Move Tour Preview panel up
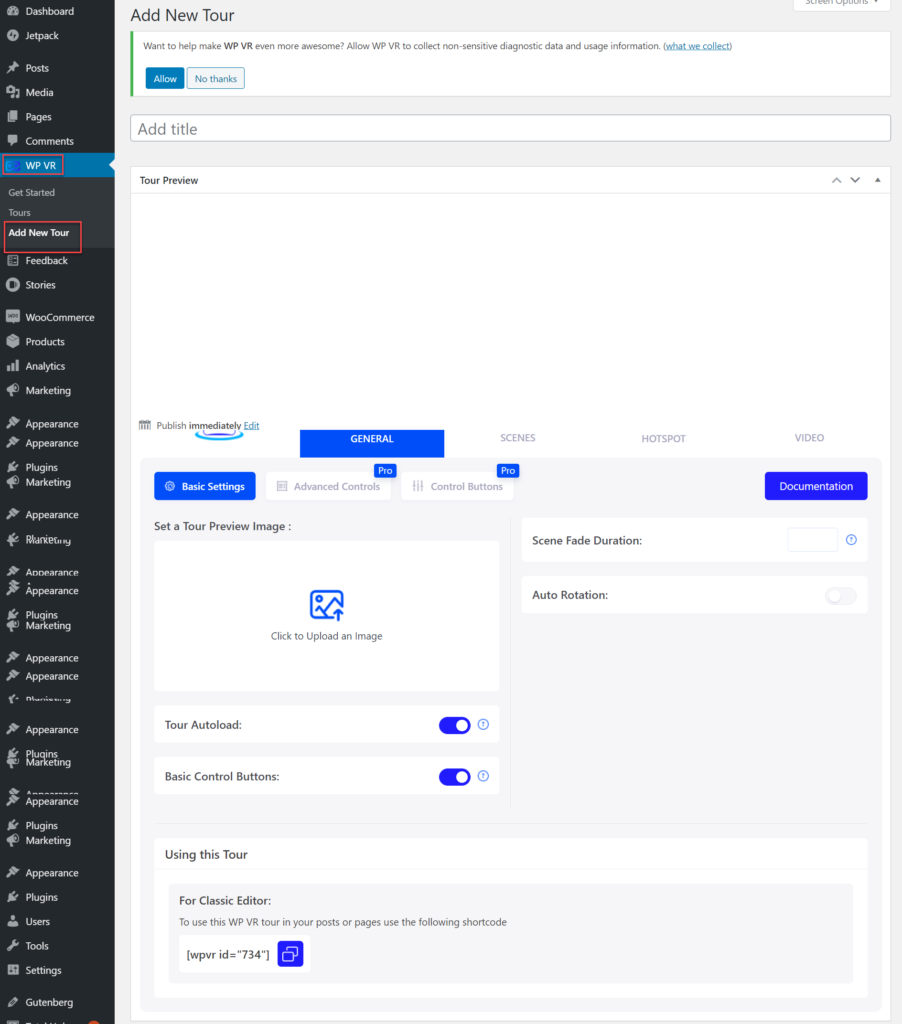This screenshot has height=1024, width=902. (x=837, y=180)
